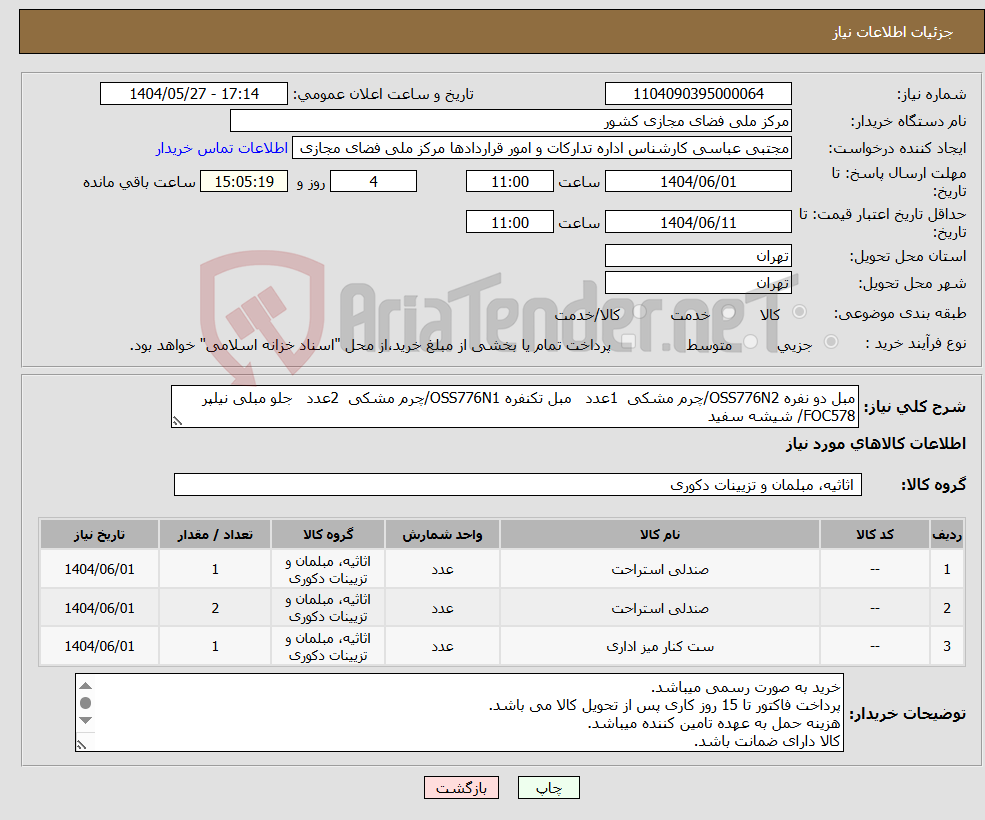Click the deadline date field 1404/06/01

point(697,181)
